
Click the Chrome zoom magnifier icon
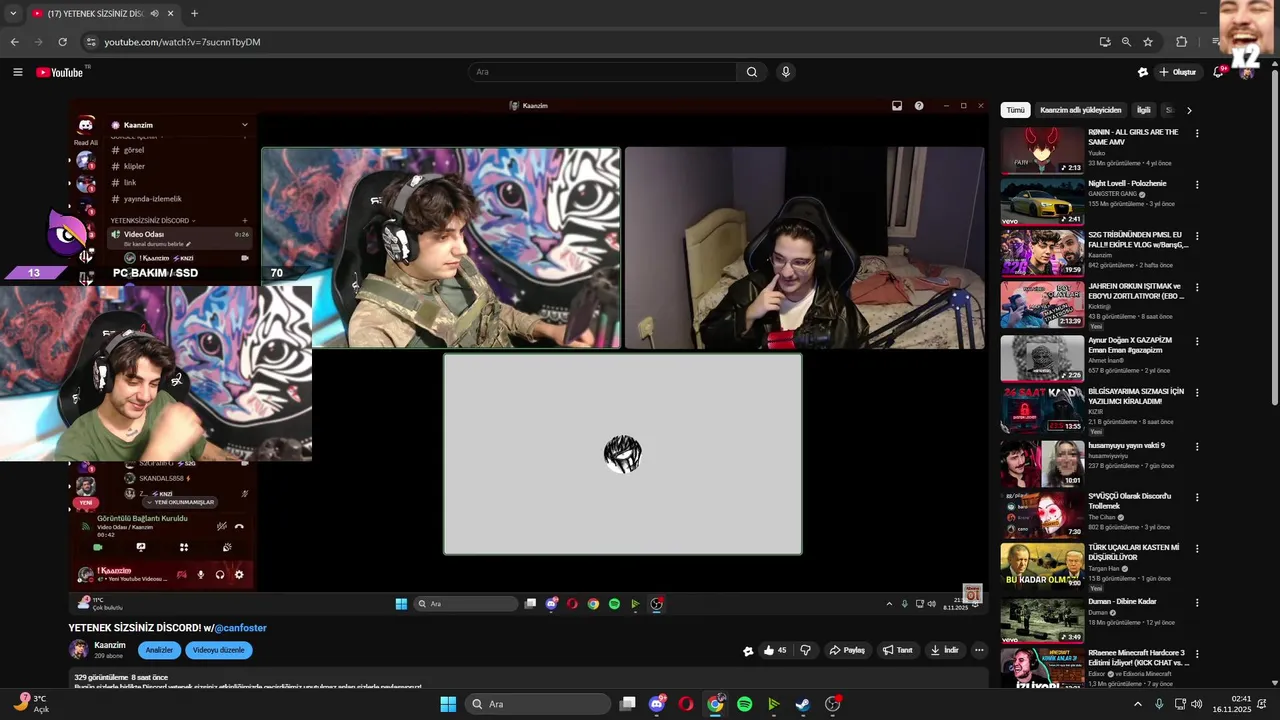point(1126,42)
